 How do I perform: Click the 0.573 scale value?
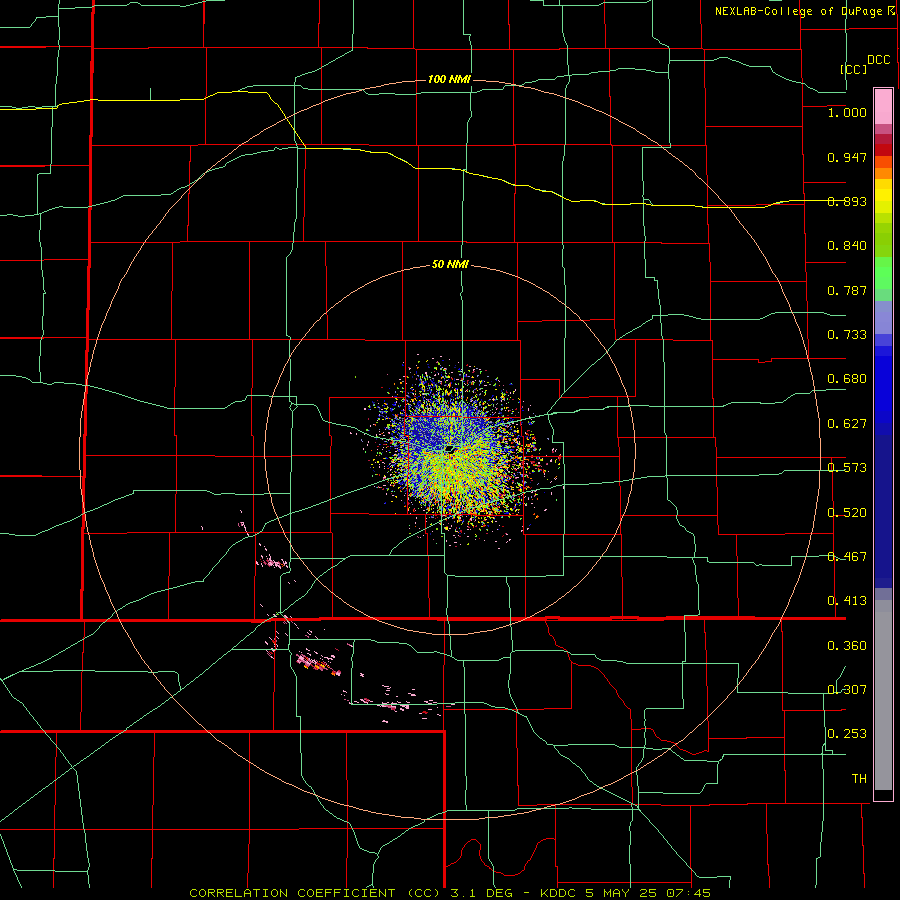tap(847, 468)
